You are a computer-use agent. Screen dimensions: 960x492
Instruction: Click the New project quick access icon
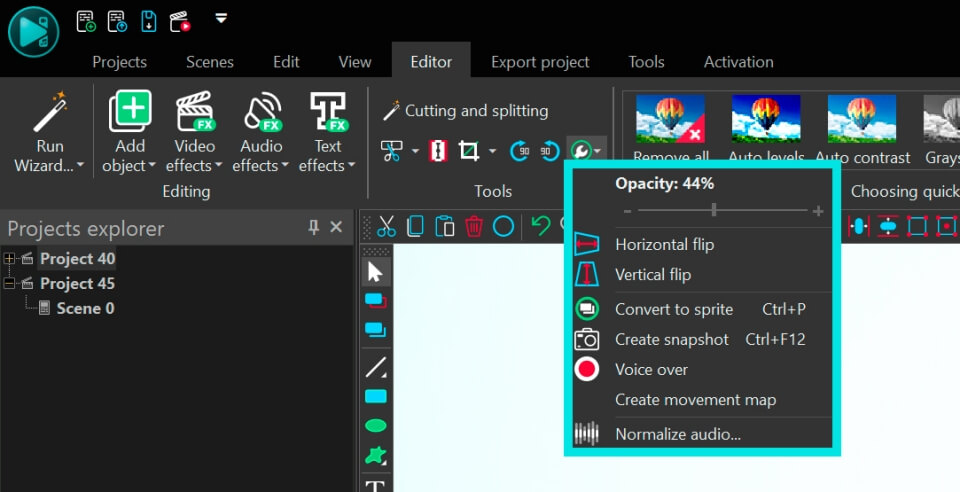click(86, 21)
